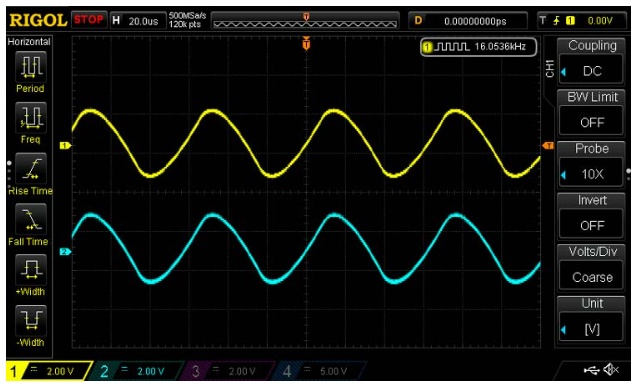Click the waveform memory position bar
Viewport: 642px width, 391px height.
pos(305,21)
